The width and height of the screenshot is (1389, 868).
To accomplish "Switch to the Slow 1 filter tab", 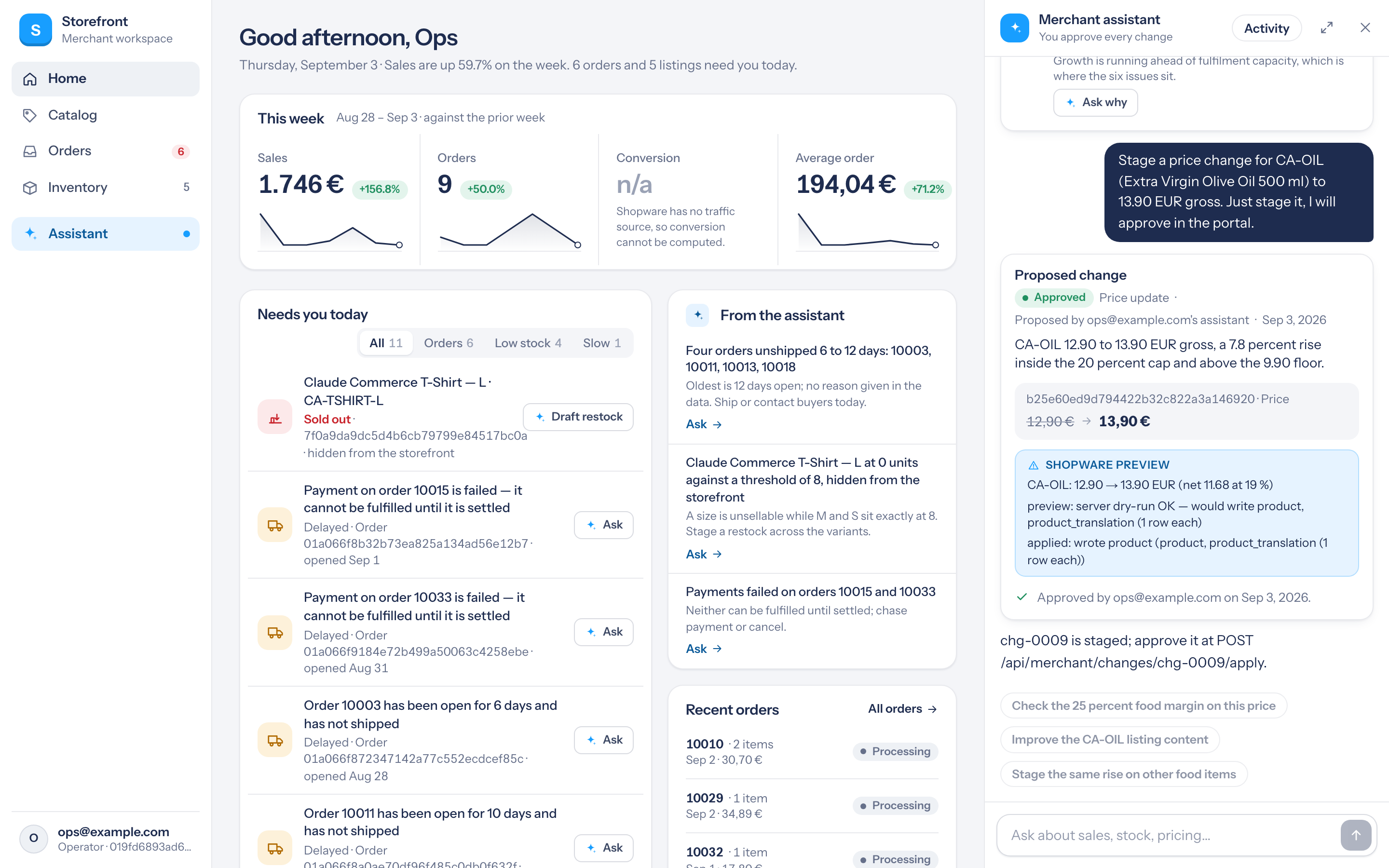I will coord(601,343).
